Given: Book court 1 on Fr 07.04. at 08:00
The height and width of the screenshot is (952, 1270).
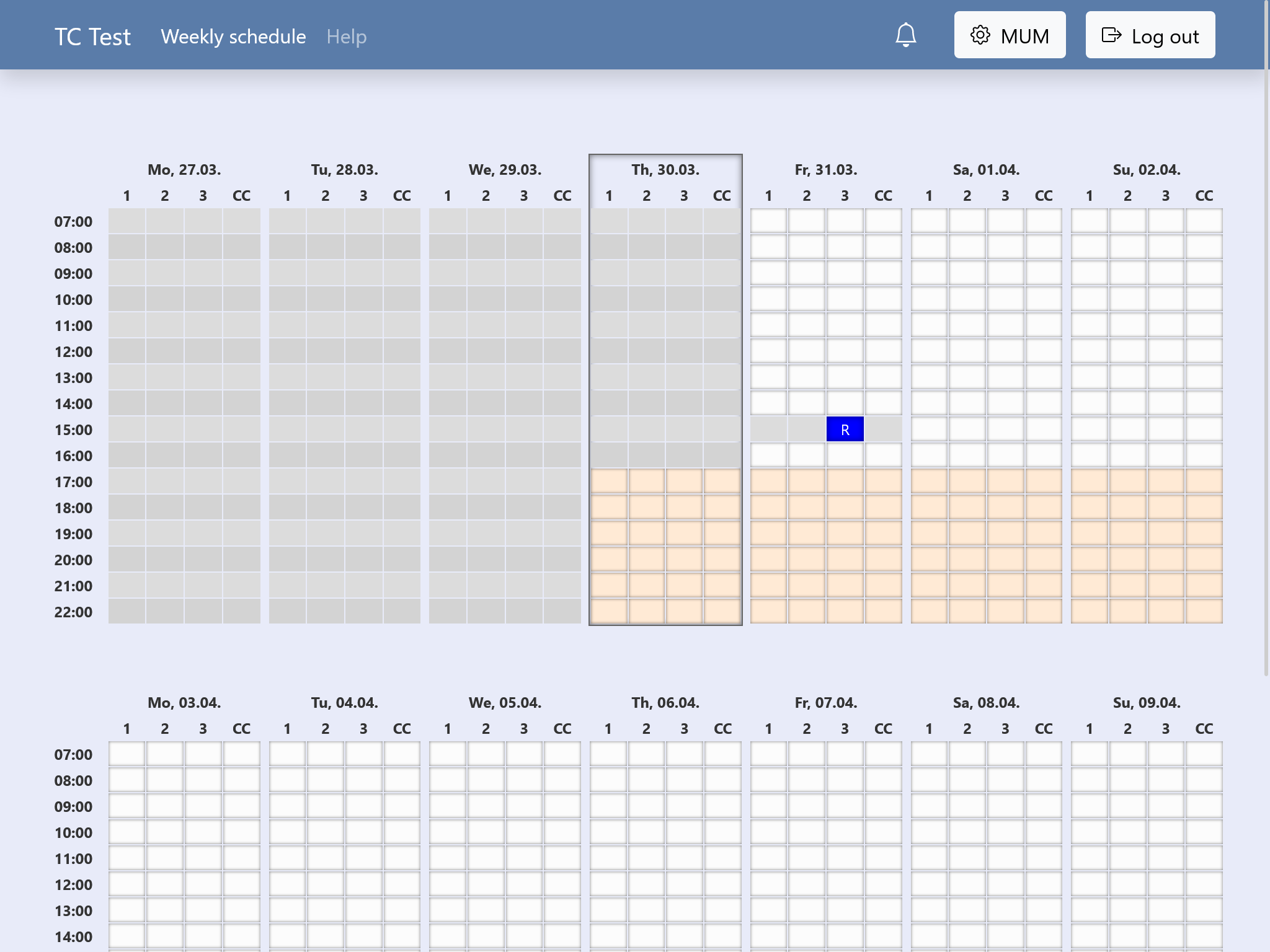Looking at the screenshot, I should 769,780.
